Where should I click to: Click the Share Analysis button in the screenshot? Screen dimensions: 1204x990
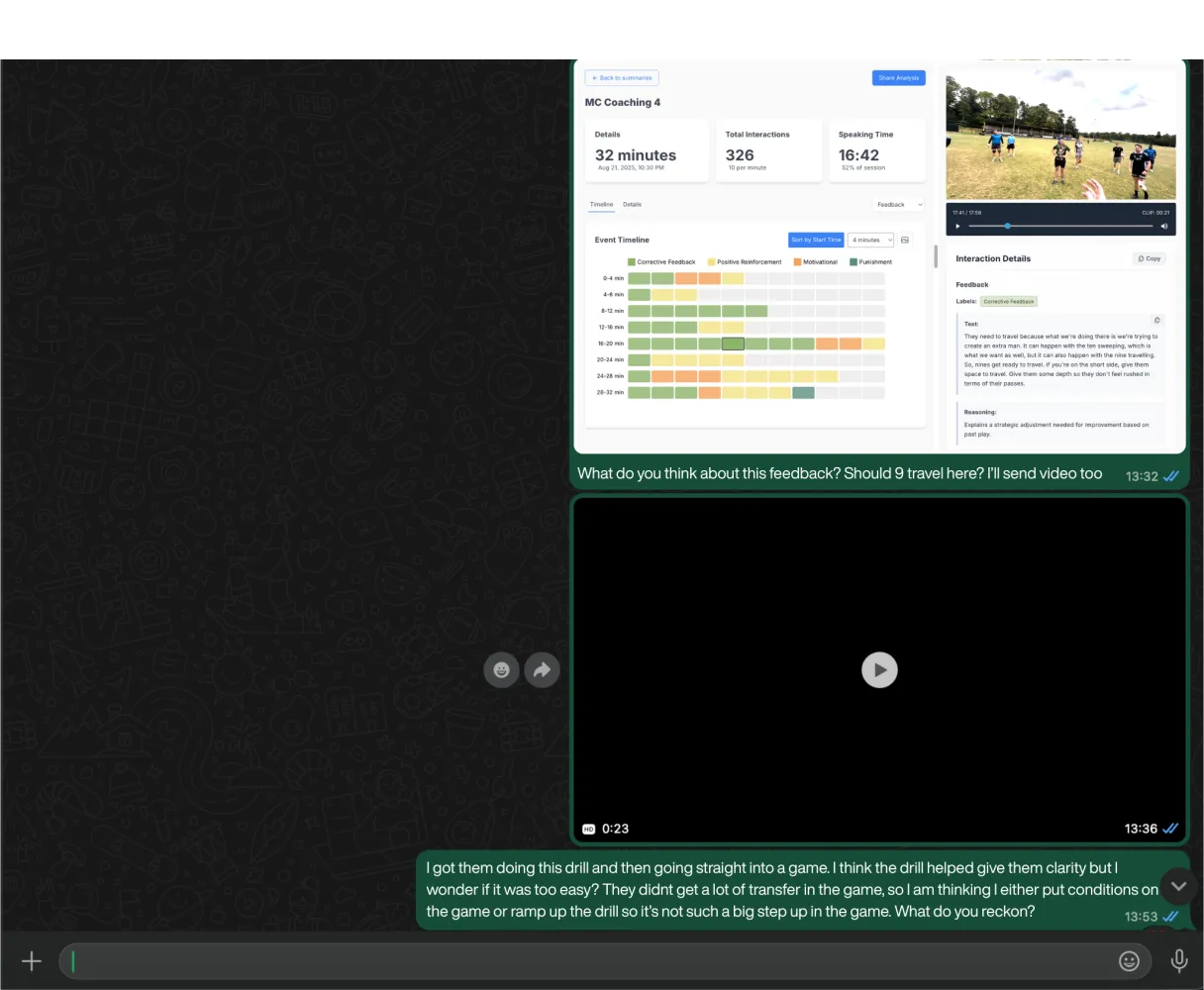pos(899,78)
